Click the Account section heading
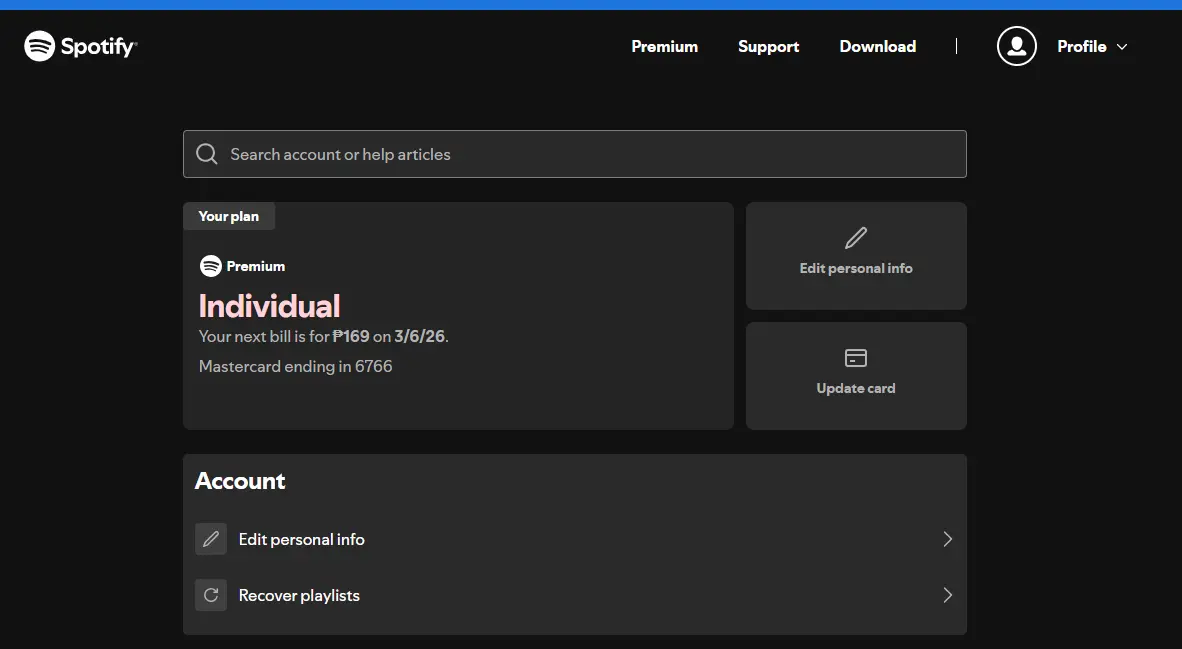This screenshot has width=1182, height=649. (x=240, y=481)
